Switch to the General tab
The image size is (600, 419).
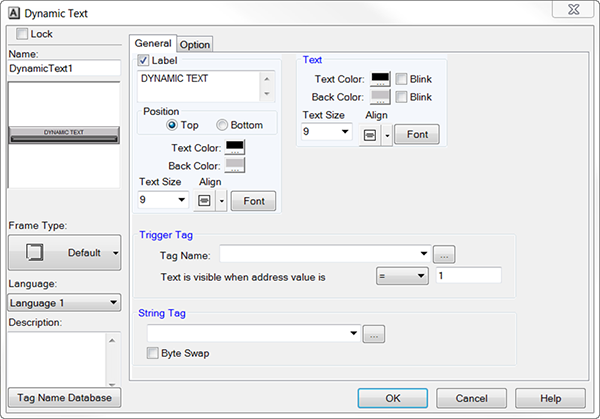[x=153, y=44]
